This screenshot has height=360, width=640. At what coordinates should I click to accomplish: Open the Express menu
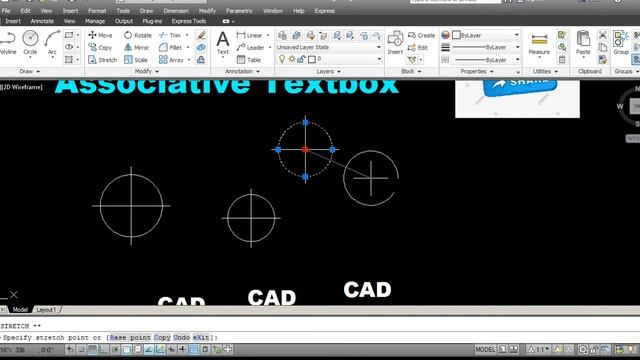tap(324, 11)
